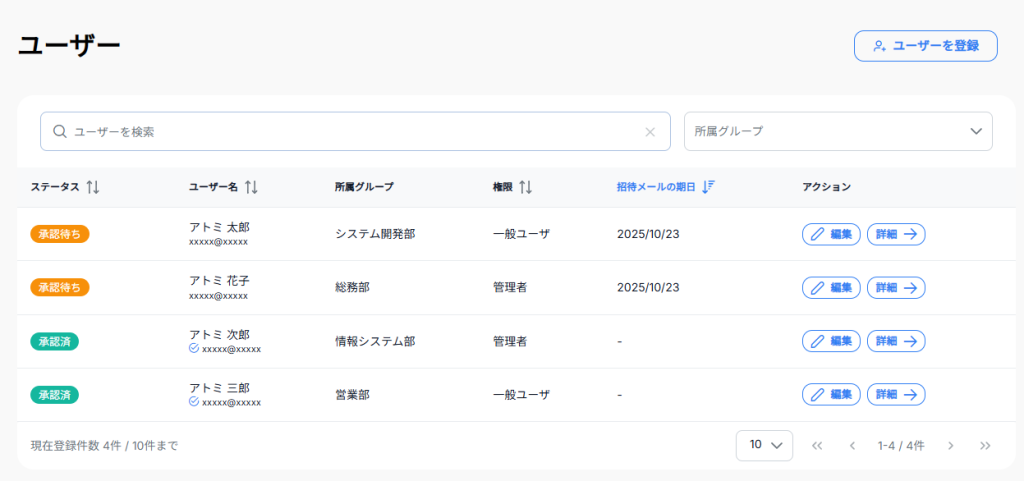Viewport: 1024px width, 481px height.
Task: Edit user アトミ 次郎
Action: (831, 341)
